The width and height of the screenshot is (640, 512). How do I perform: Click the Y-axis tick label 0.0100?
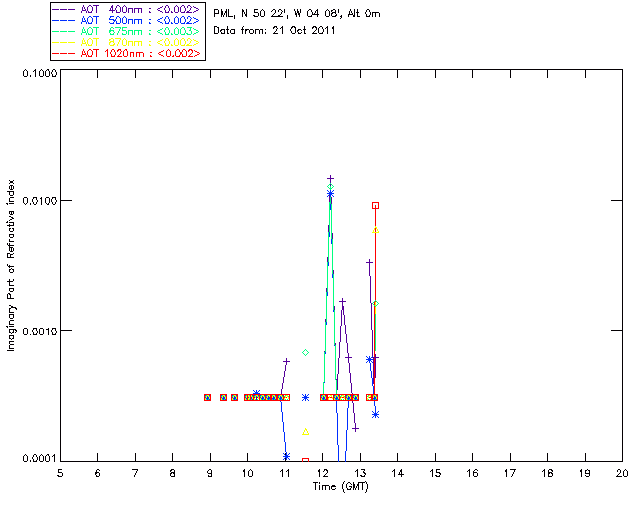(40, 201)
